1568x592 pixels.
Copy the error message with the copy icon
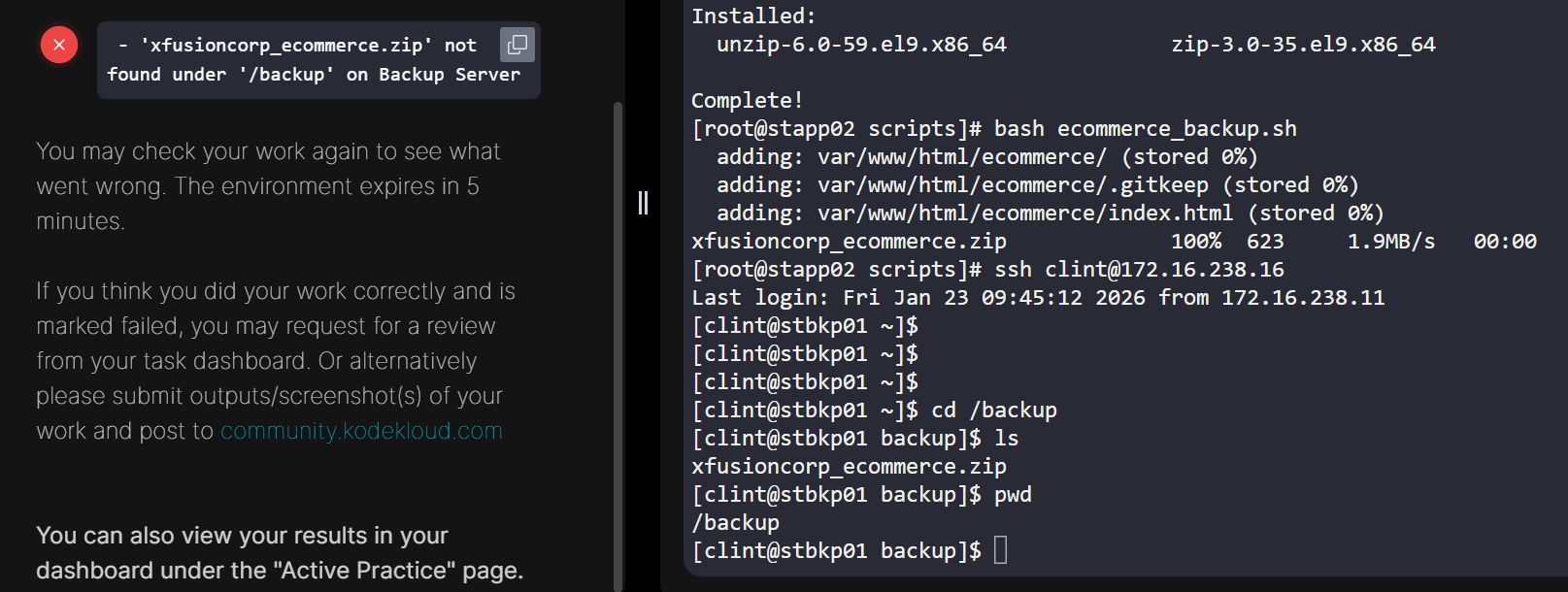coord(517,44)
